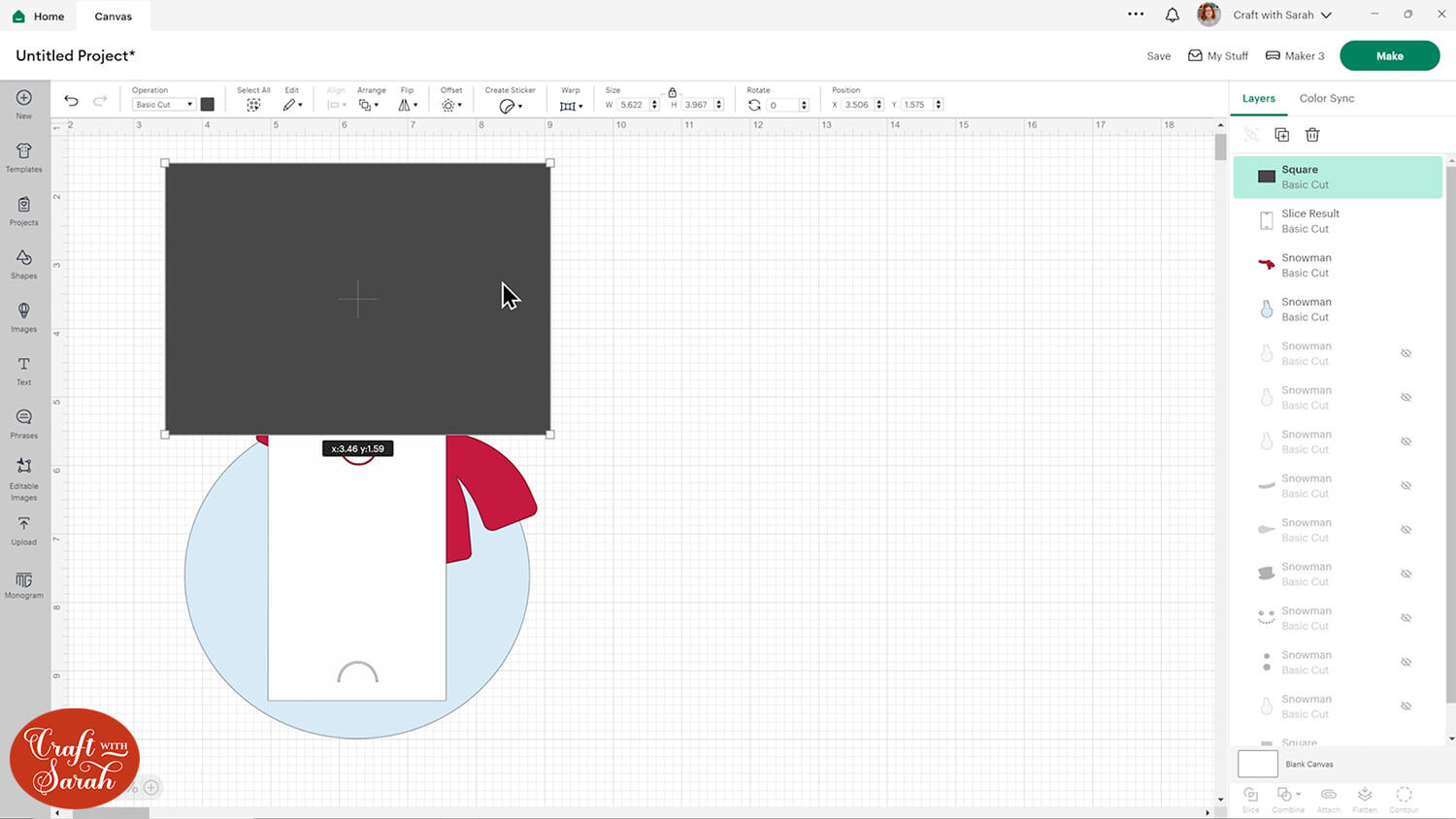Show the first hidden Snowman layer
Image resolution: width=1456 pixels, height=819 pixels.
coord(1406,353)
